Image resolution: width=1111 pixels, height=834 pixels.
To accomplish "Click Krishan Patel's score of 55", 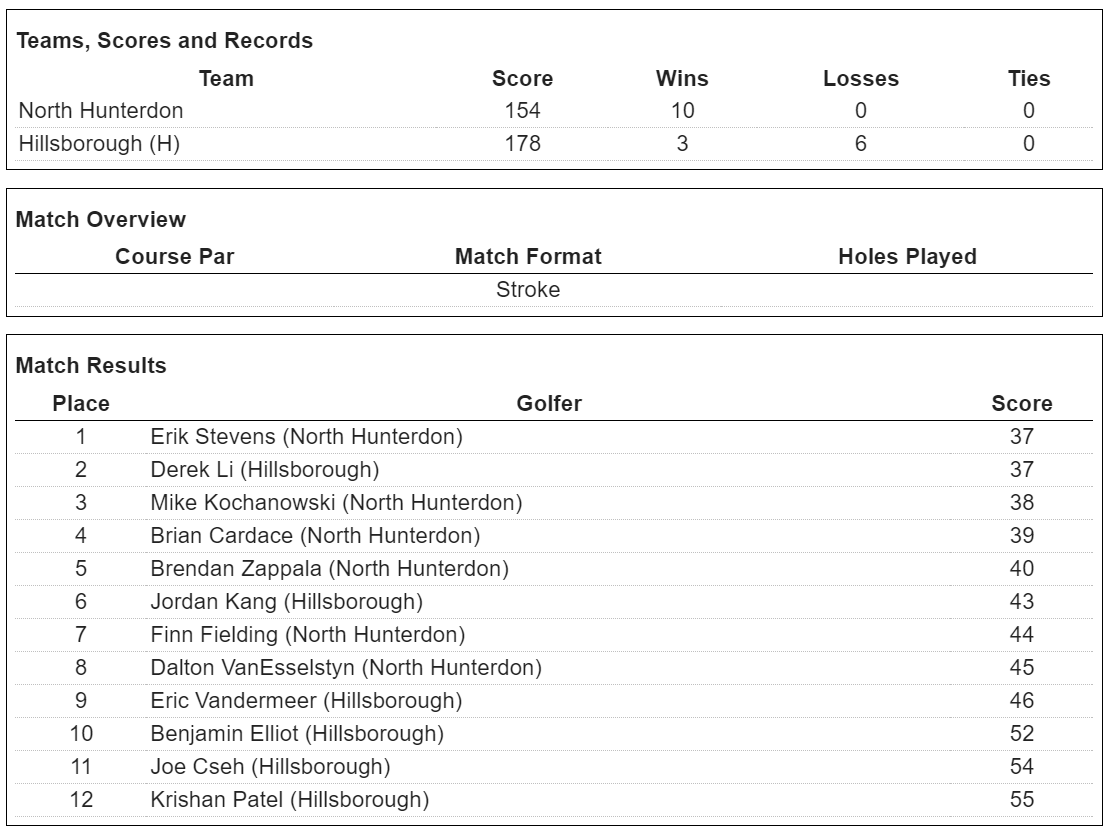I will coord(1021,799).
